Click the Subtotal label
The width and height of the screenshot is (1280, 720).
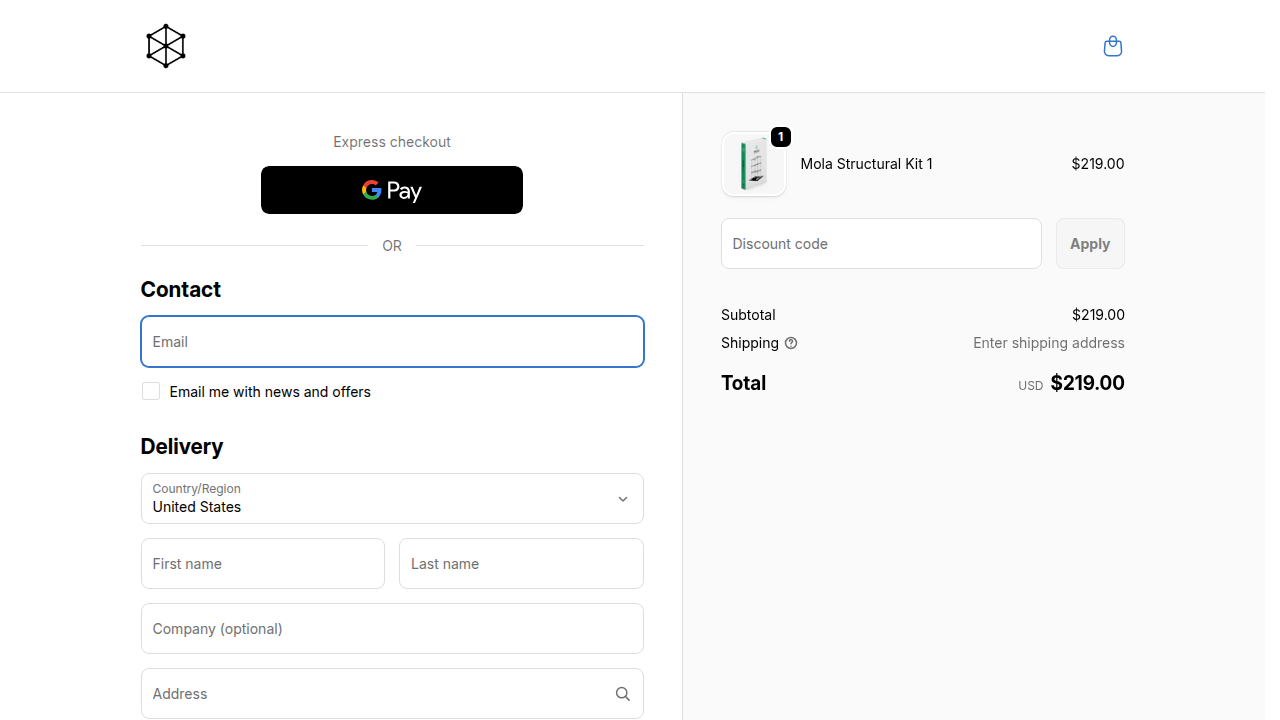point(748,315)
